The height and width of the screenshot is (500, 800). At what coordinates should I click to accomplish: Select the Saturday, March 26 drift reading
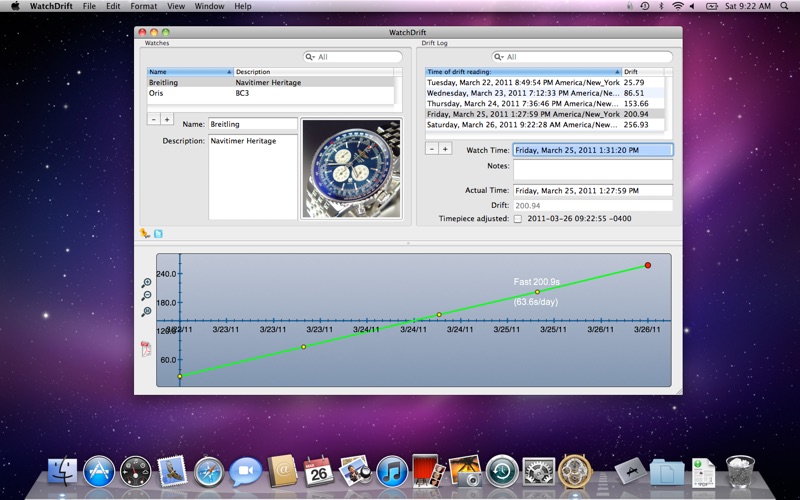pos(544,124)
